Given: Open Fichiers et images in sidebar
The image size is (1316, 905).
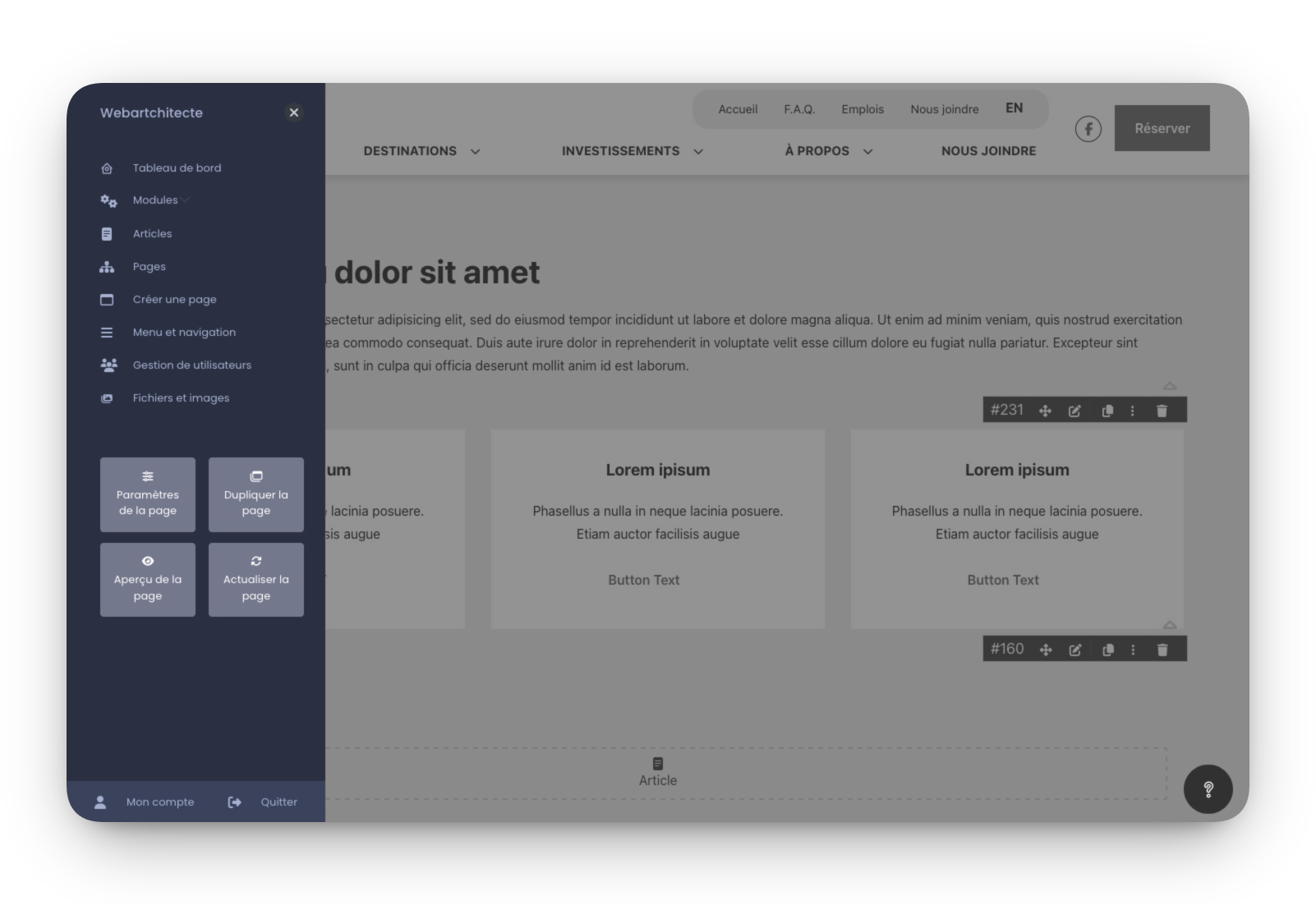Looking at the screenshot, I should click(x=181, y=398).
